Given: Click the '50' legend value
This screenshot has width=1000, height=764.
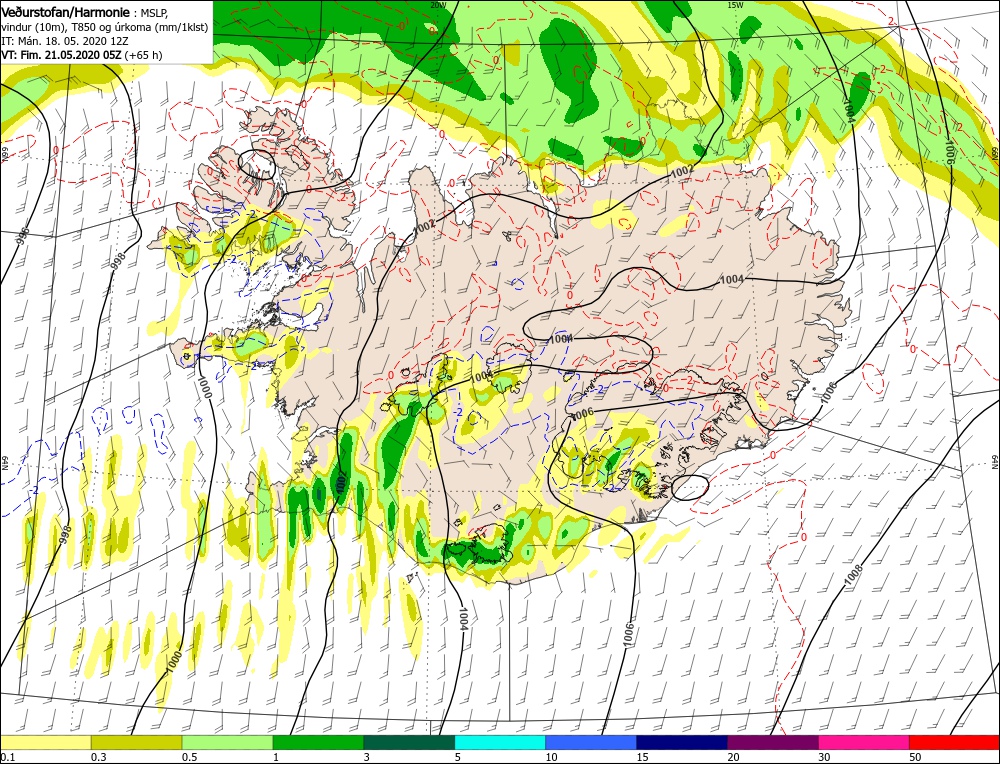Looking at the screenshot, I should tap(915, 756).
